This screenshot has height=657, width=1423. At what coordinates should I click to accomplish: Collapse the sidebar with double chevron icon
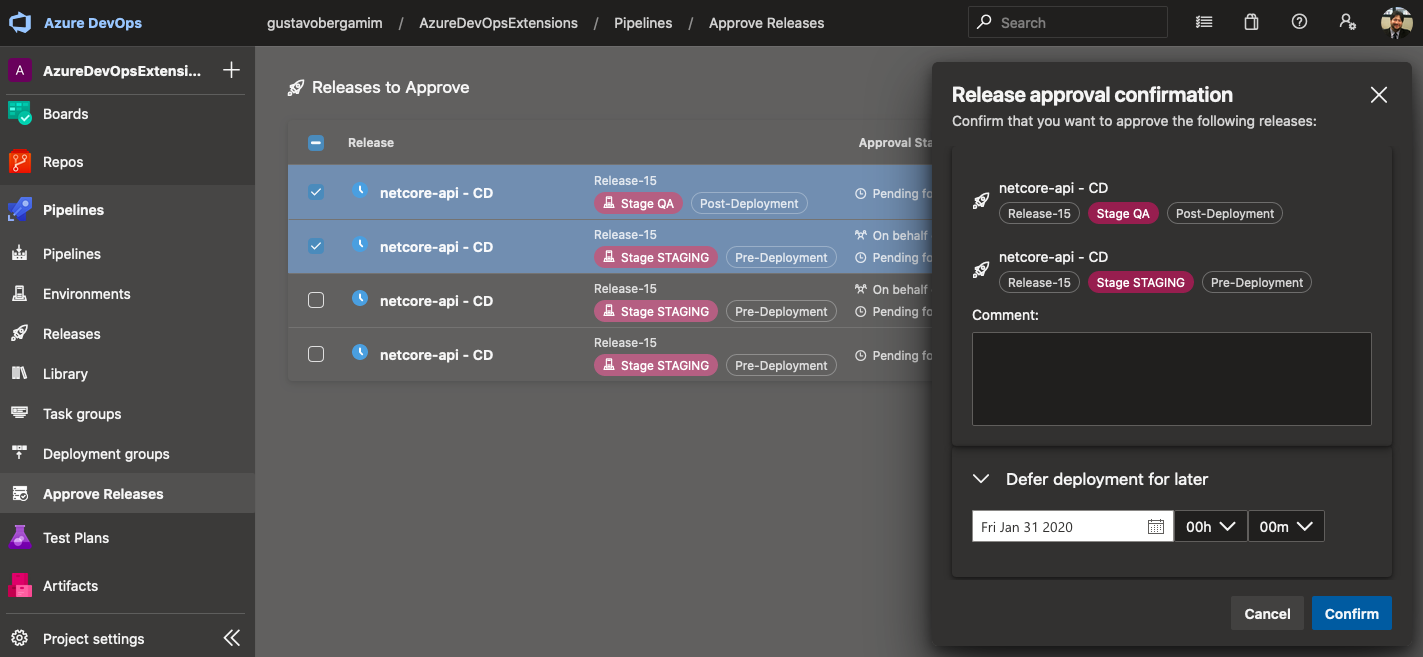tap(231, 638)
